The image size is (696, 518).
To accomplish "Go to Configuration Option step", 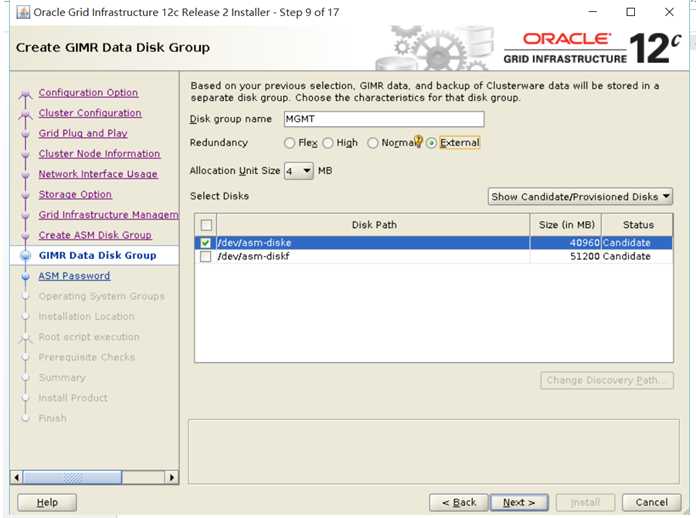I will click(88, 93).
